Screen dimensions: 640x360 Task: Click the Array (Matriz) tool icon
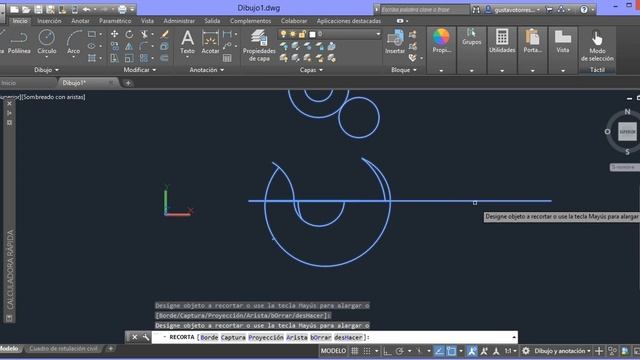tap(144, 58)
